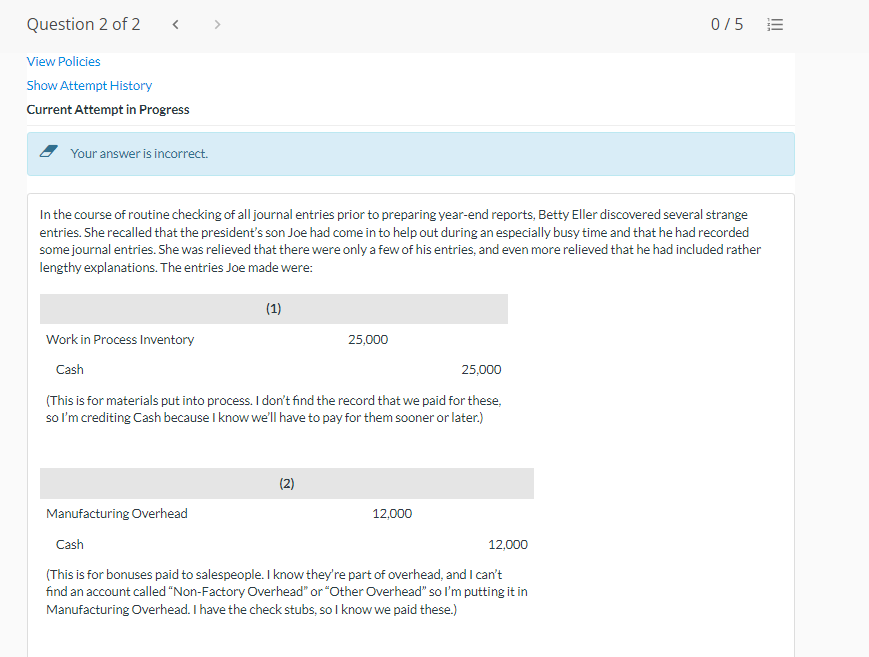Viewport: 869px width, 657px height.
Task: Click the pen icon beside the incorrect message
Action: pos(49,152)
